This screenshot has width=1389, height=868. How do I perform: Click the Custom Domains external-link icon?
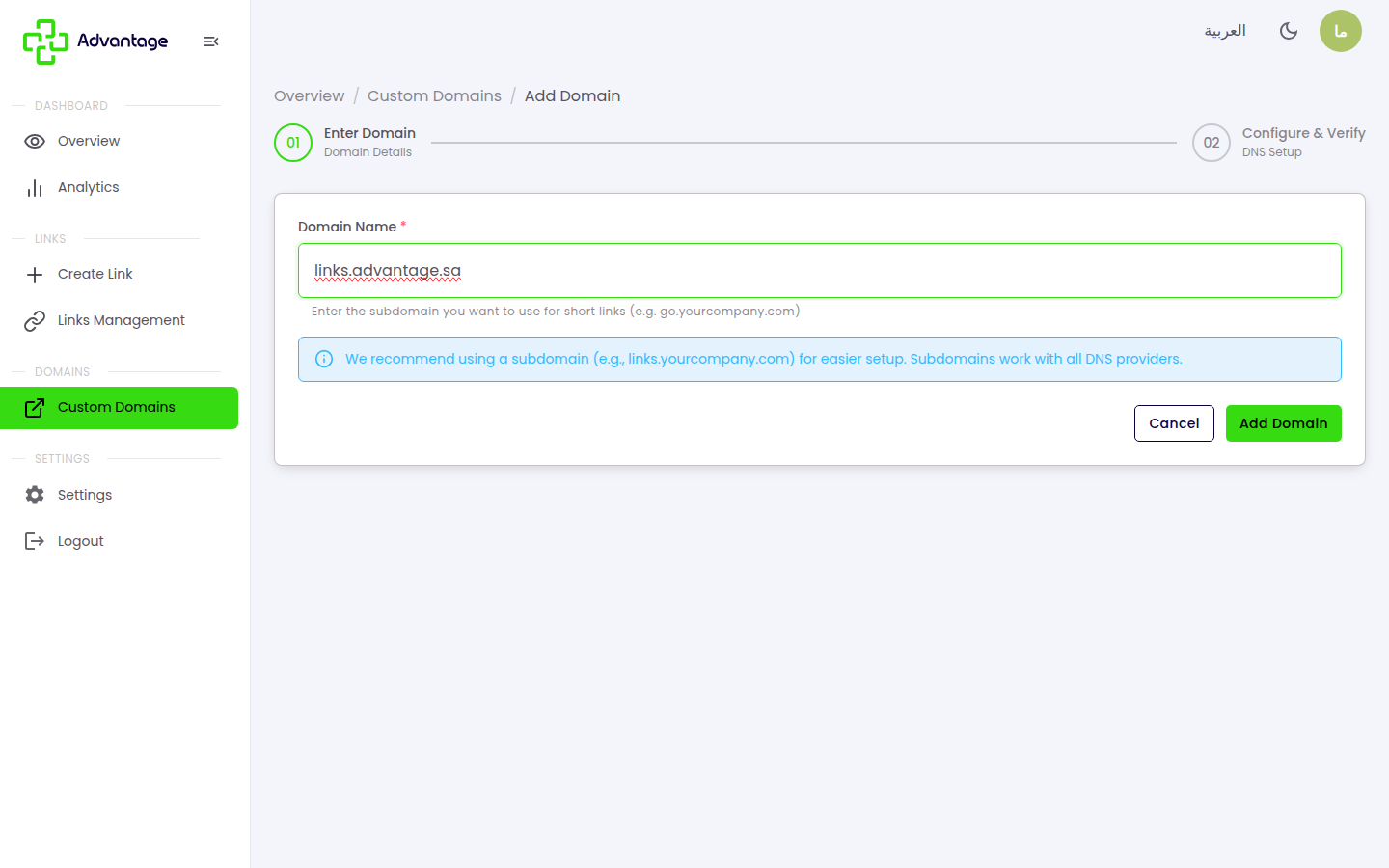pos(35,407)
